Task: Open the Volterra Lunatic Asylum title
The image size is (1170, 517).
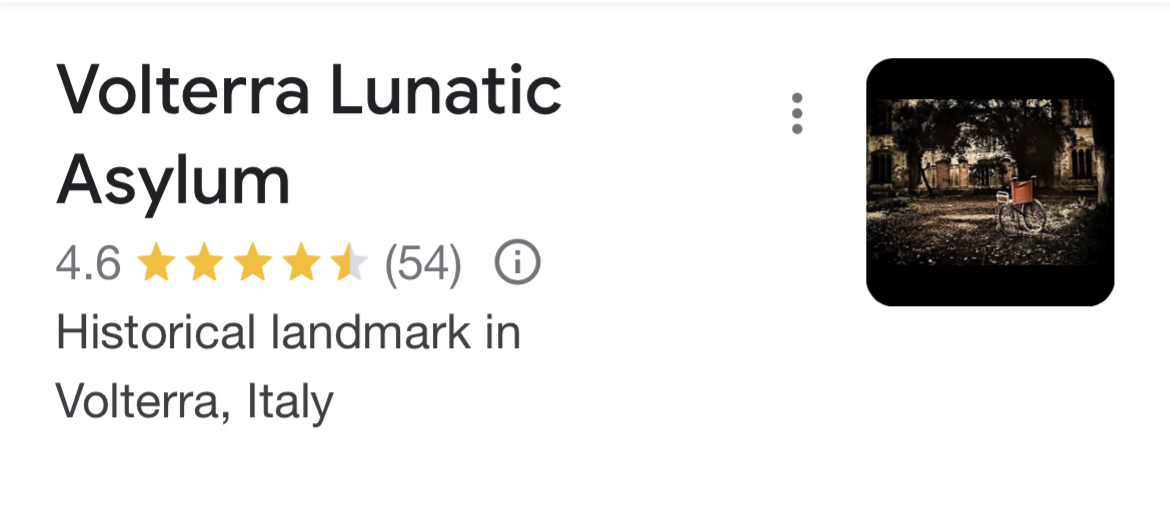Action: click(x=309, y=136)
